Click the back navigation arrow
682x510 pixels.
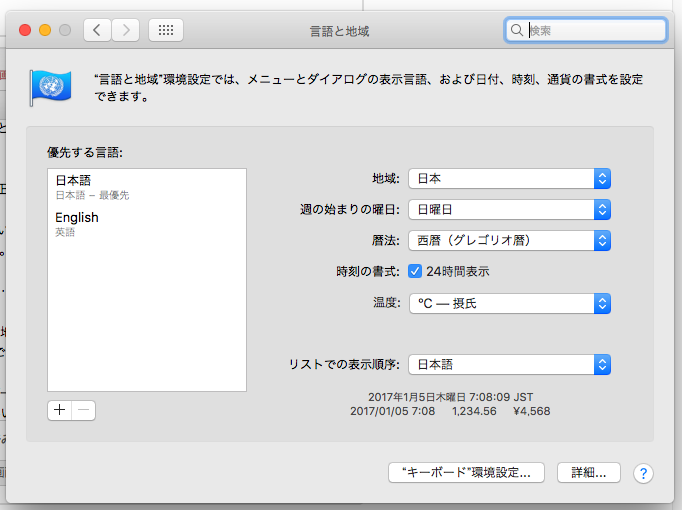point(97,30)
